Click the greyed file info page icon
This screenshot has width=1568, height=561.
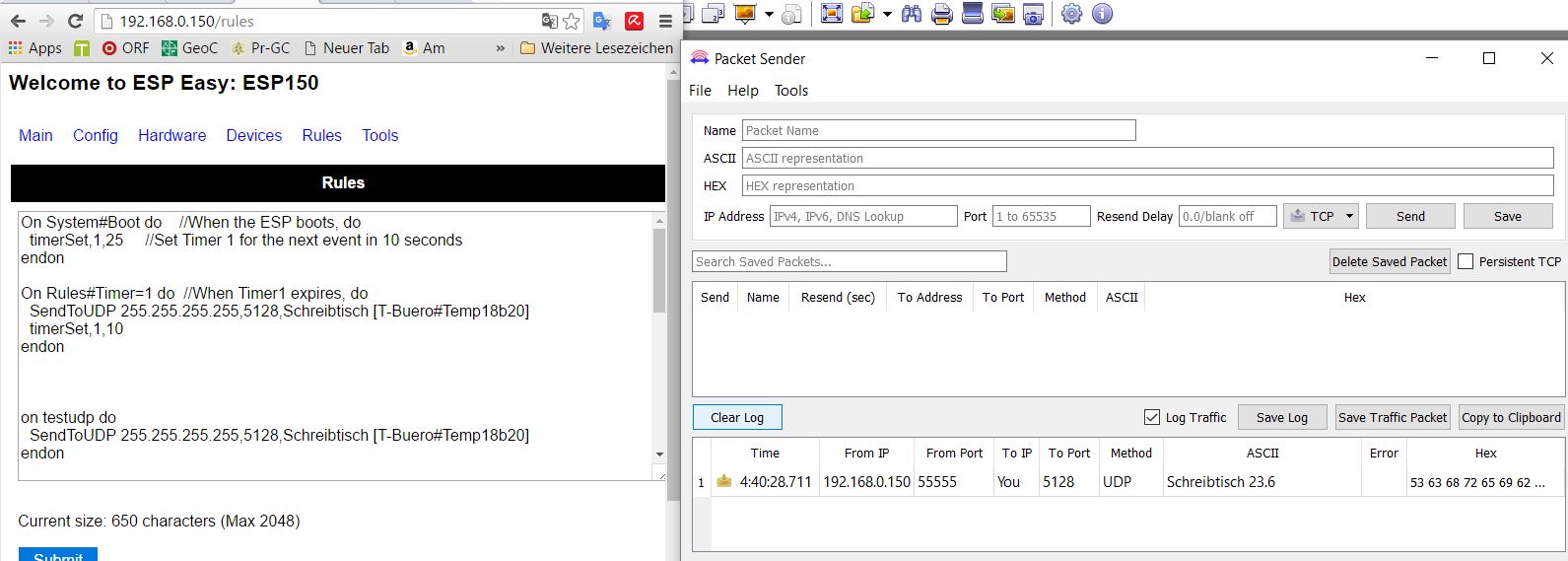[791, 14]
